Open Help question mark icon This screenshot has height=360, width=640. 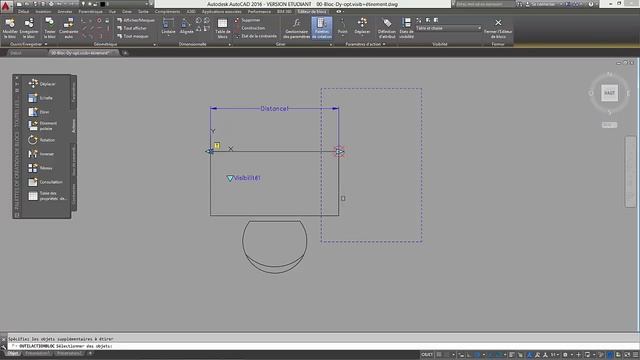click(x=591, y=4)
